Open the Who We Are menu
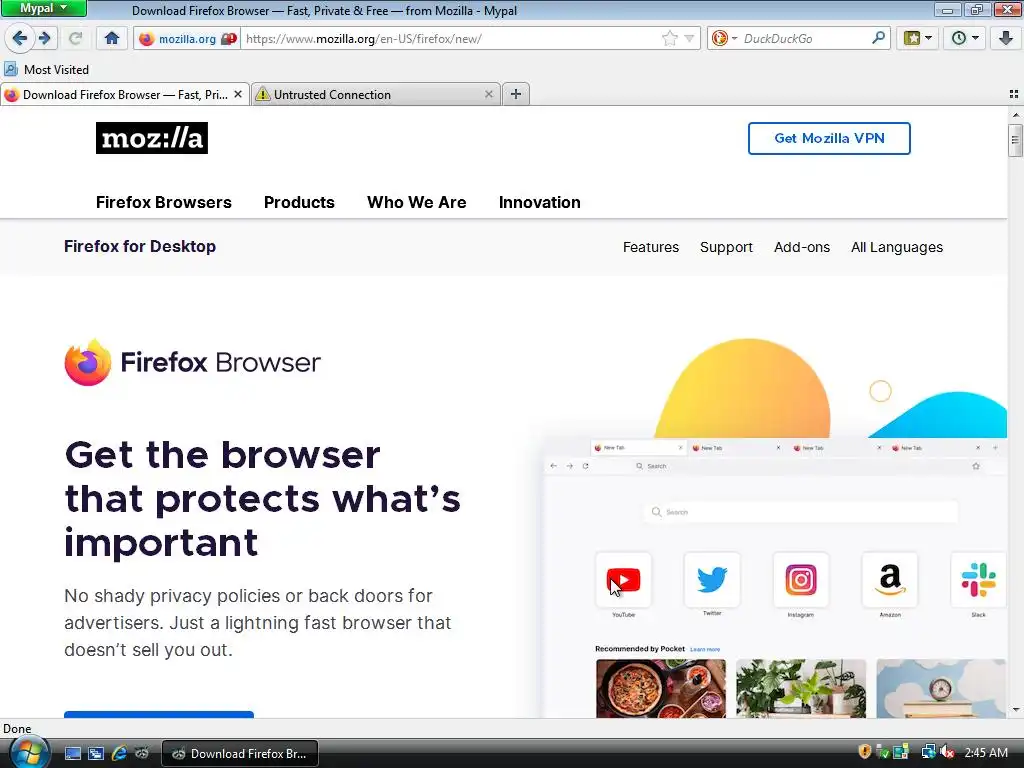1024x768 pixels. [417, 202]
